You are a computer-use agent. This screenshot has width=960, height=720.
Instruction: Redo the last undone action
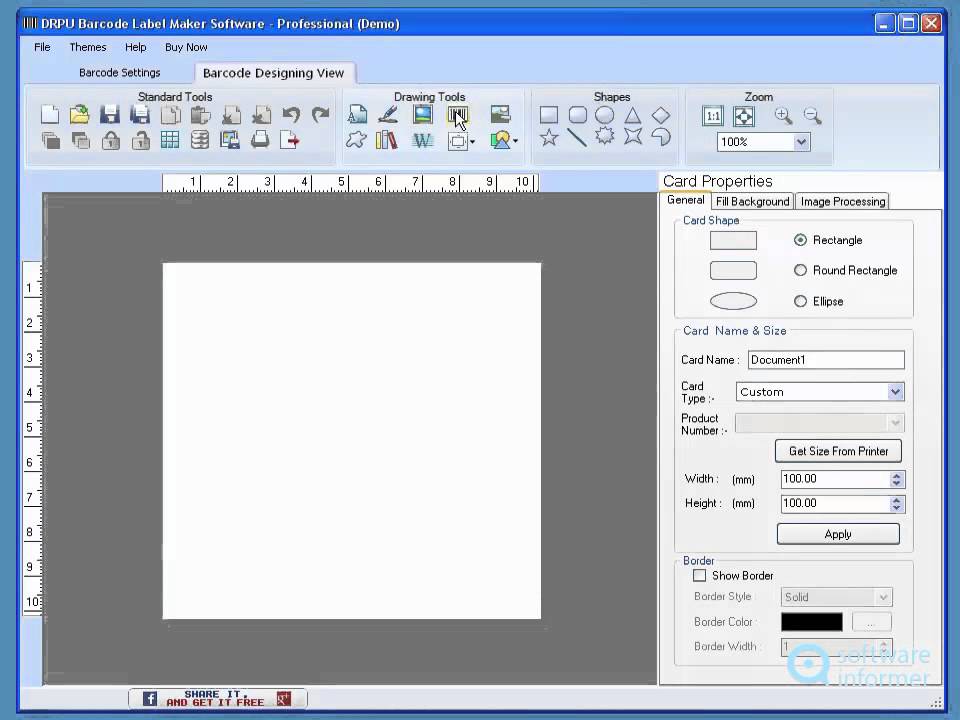320,114
